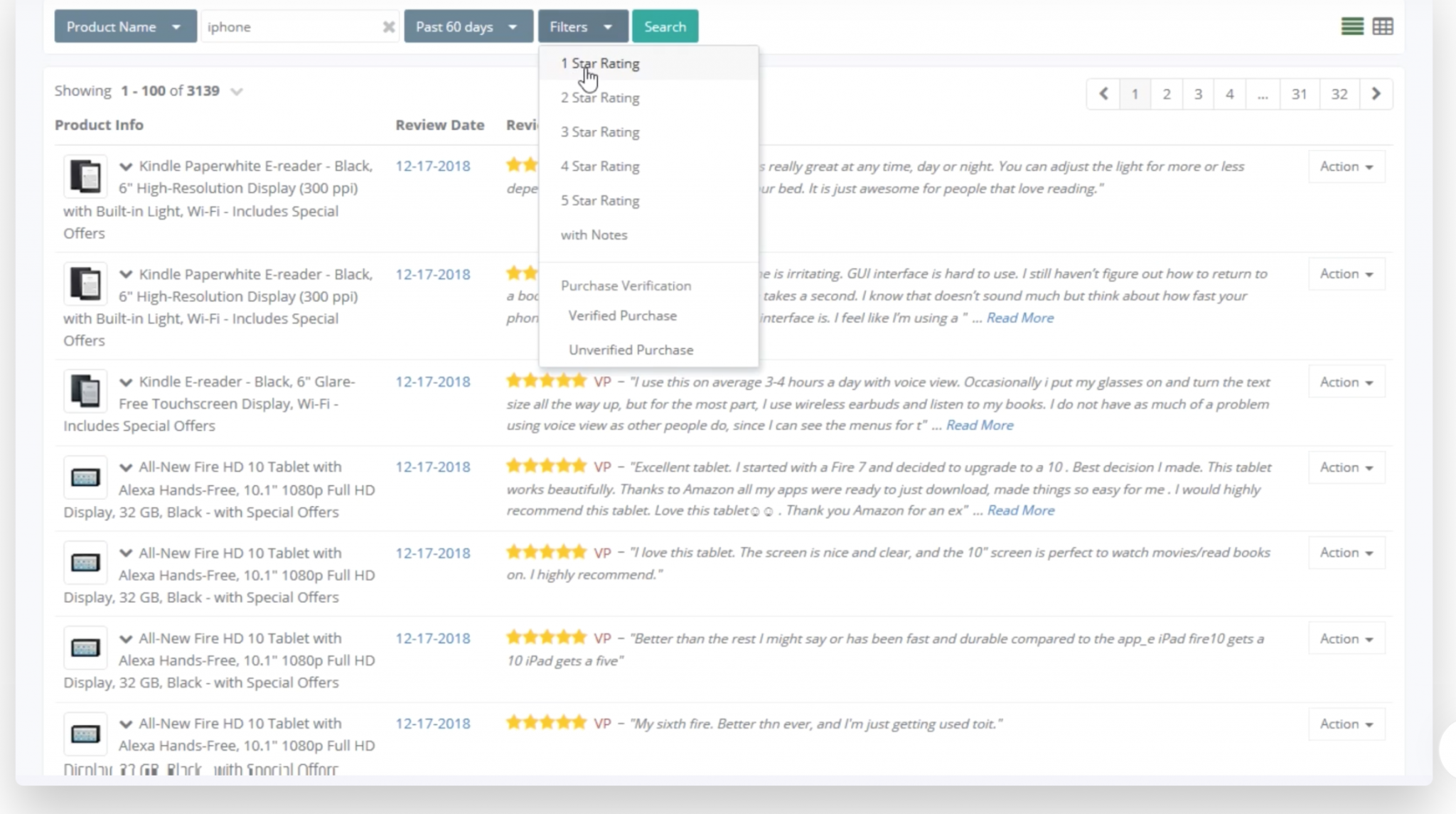Go to page 3

point(1198,94)
